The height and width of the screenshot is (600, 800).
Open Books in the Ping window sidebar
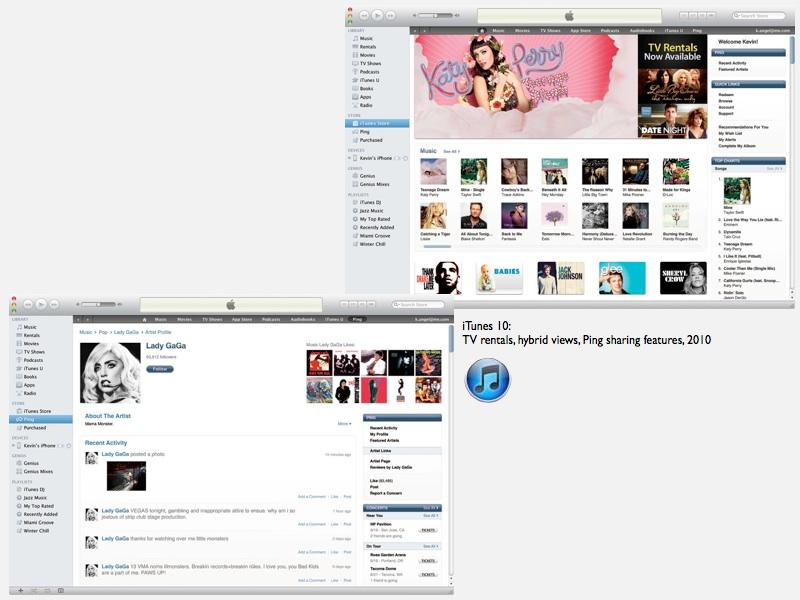[30, 377]
